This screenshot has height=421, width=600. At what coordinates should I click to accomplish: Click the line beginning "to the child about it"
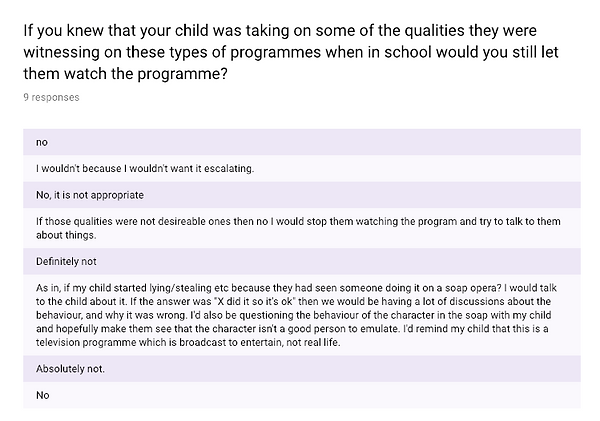(x=293, y=302)
